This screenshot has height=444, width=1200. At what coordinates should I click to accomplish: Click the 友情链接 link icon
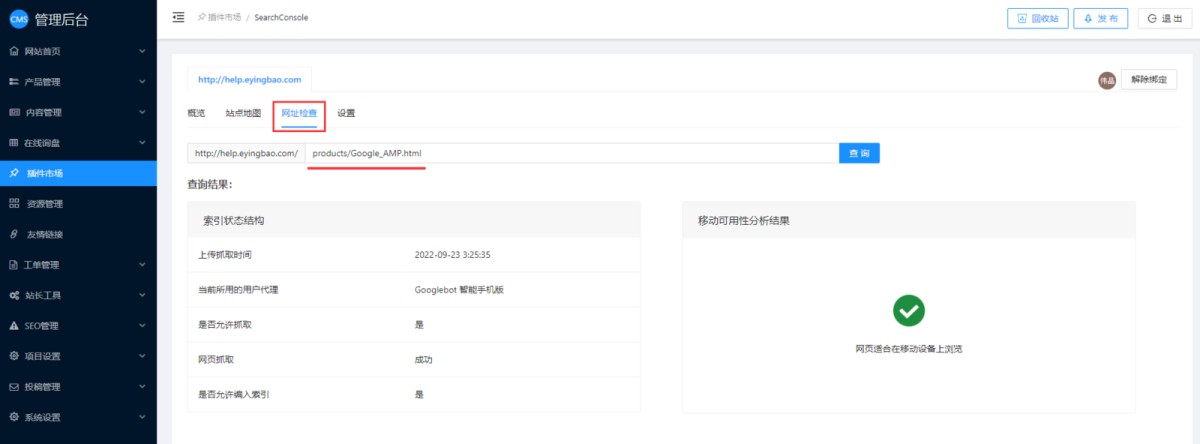pyautogui.click(x=14, y=234)
